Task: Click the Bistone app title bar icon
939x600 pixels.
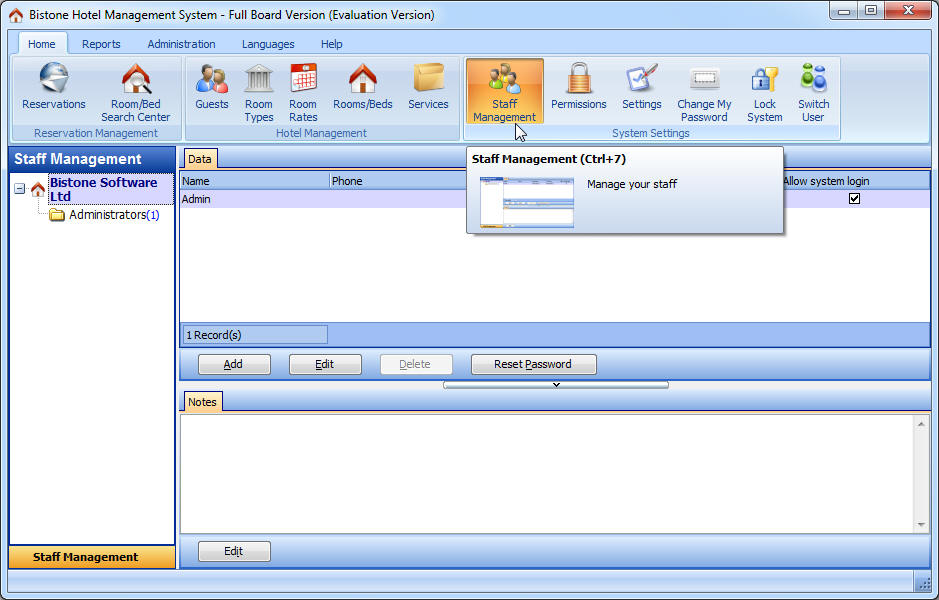Action: 16,15
